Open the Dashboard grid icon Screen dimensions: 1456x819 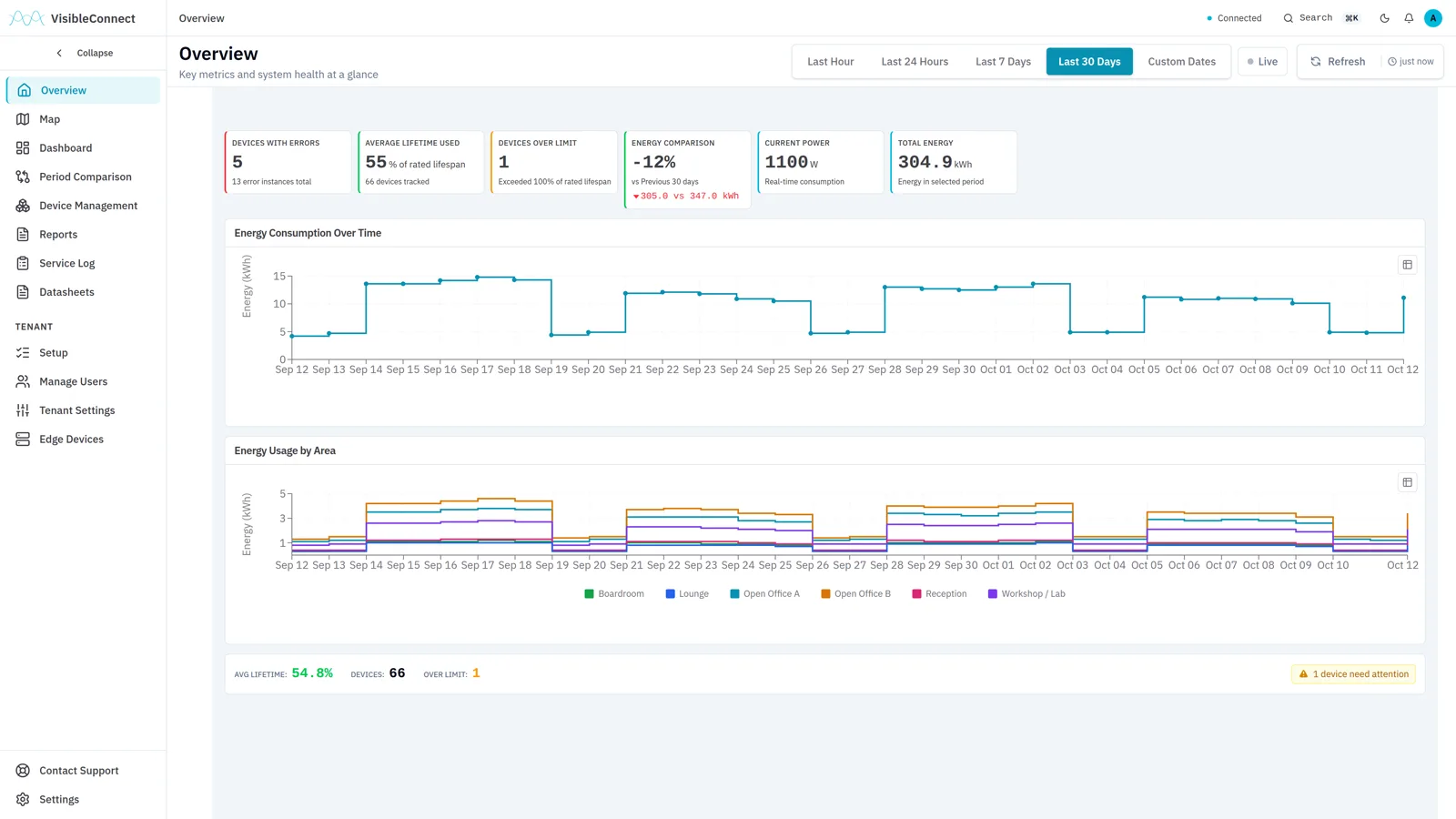tap(23, 148)
